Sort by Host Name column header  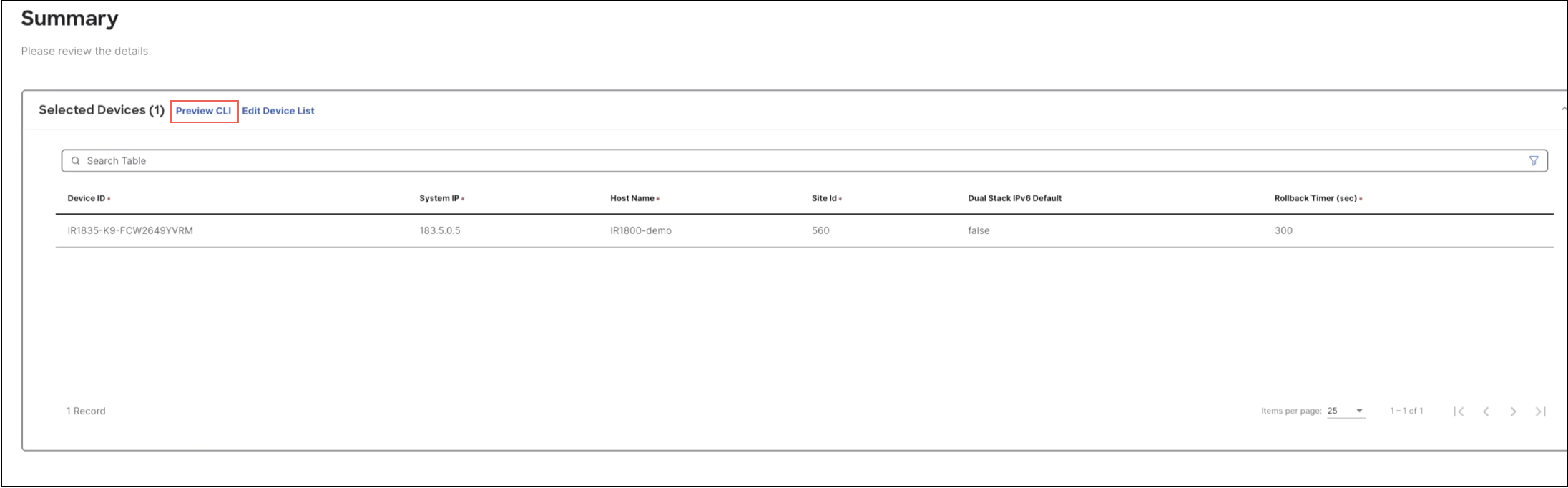[x=632, y=198]
